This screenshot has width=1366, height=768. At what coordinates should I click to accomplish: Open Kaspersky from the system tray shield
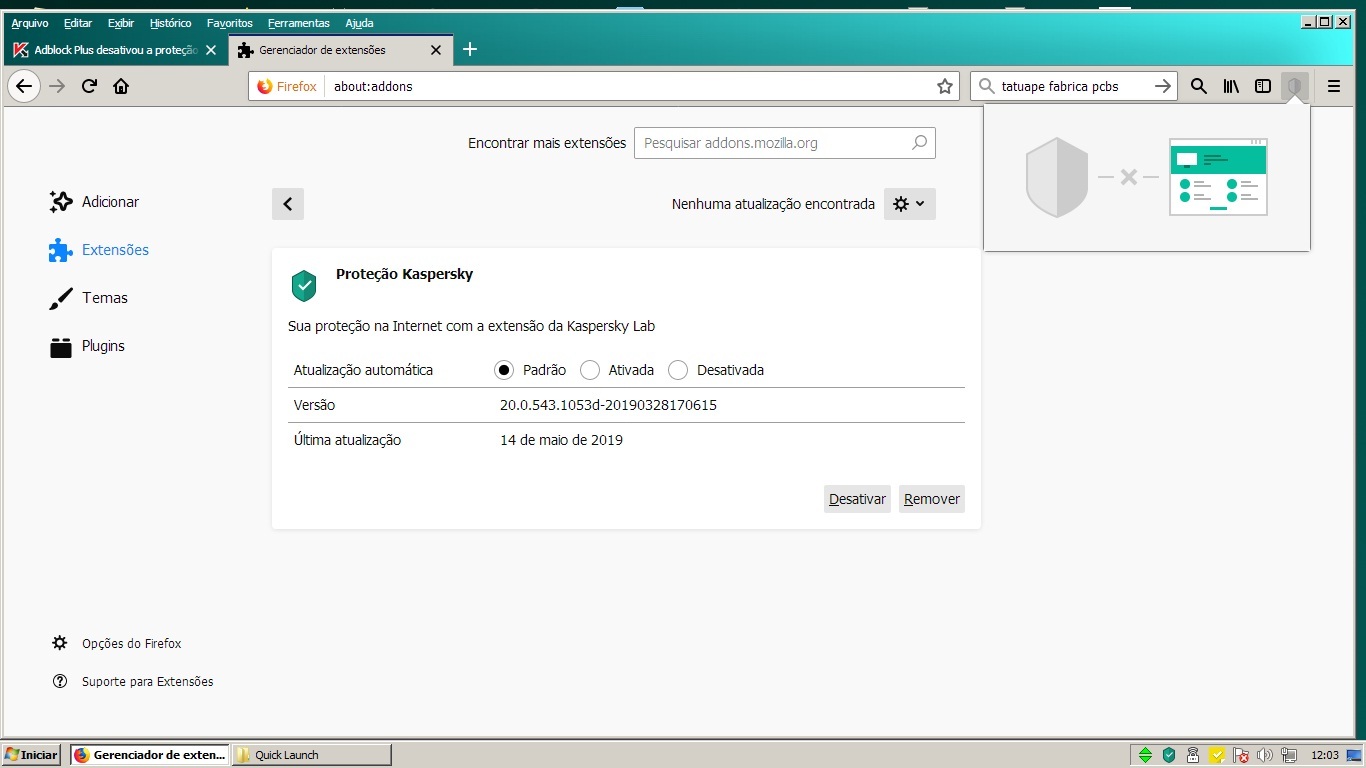[x=1169, y=755]
